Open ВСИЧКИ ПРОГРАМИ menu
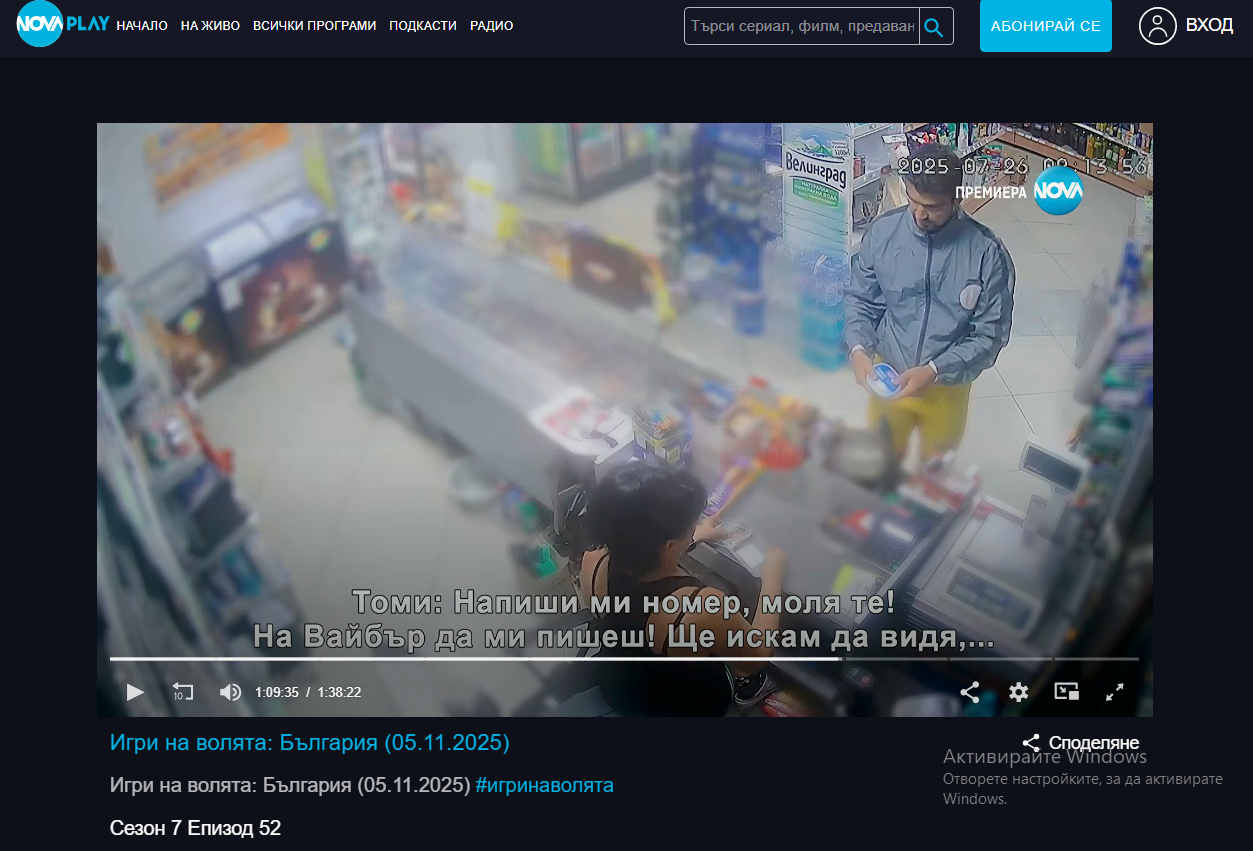Image resolution: width=1253 pixels, height=851 pixels. tap(314, 26)
